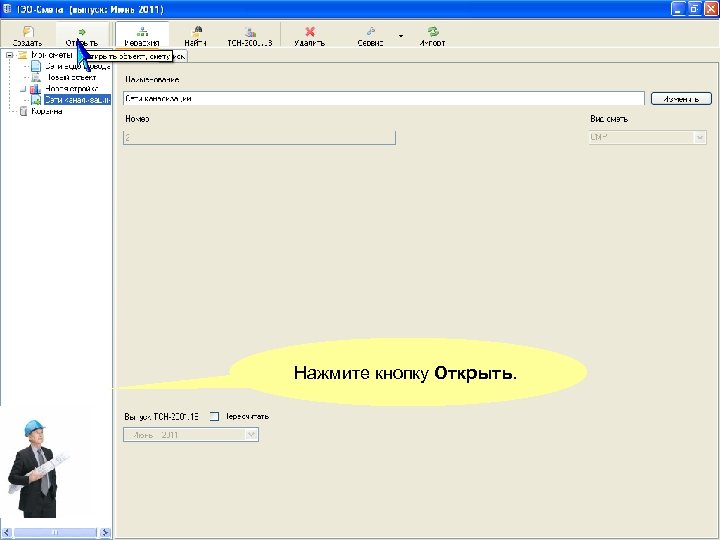Click the Удалить red cross button
Image resolution: width=720 pixels, height=540 pixels.
[310, 35]
